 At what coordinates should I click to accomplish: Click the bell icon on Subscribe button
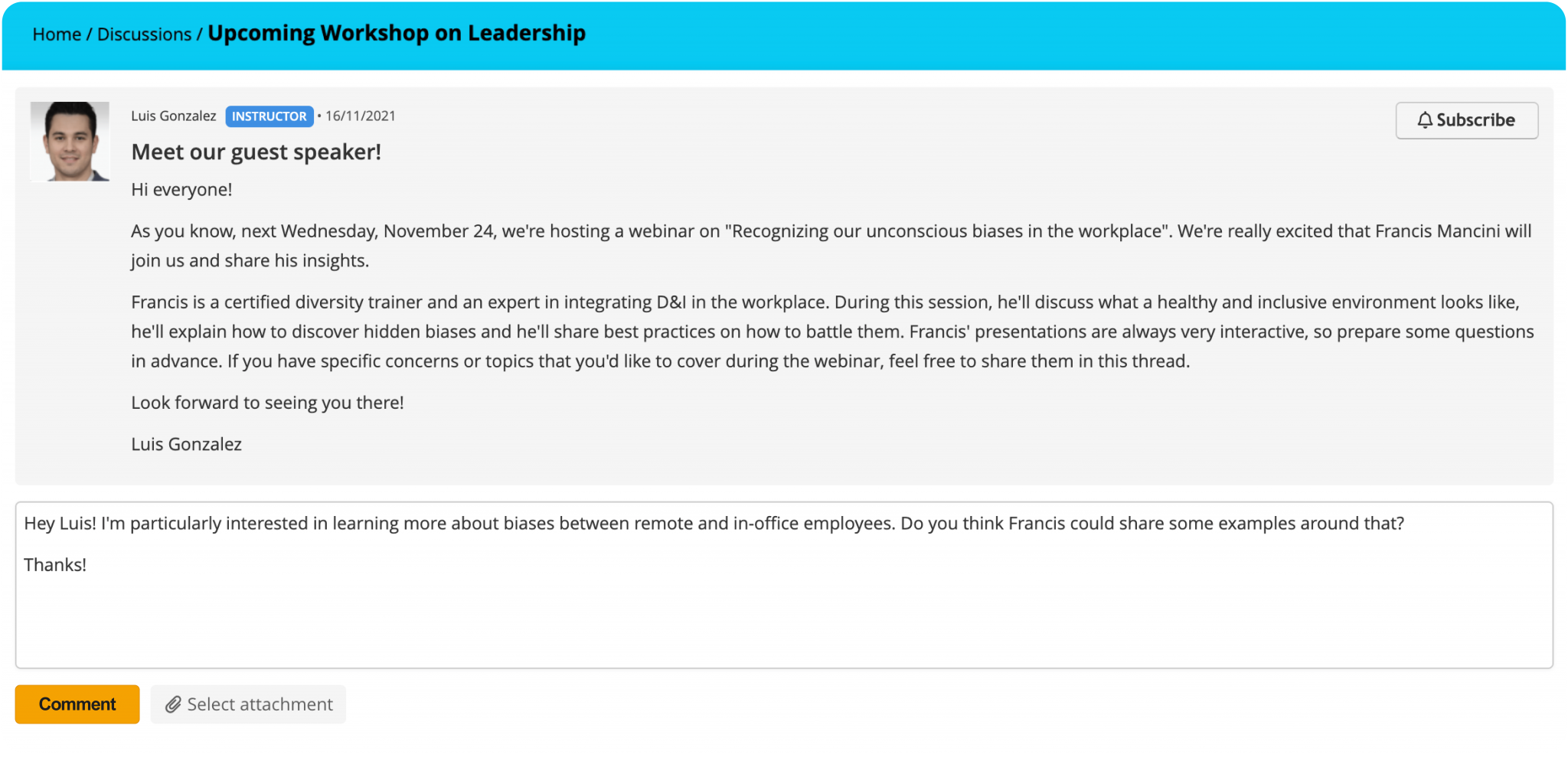[1426, 120]
